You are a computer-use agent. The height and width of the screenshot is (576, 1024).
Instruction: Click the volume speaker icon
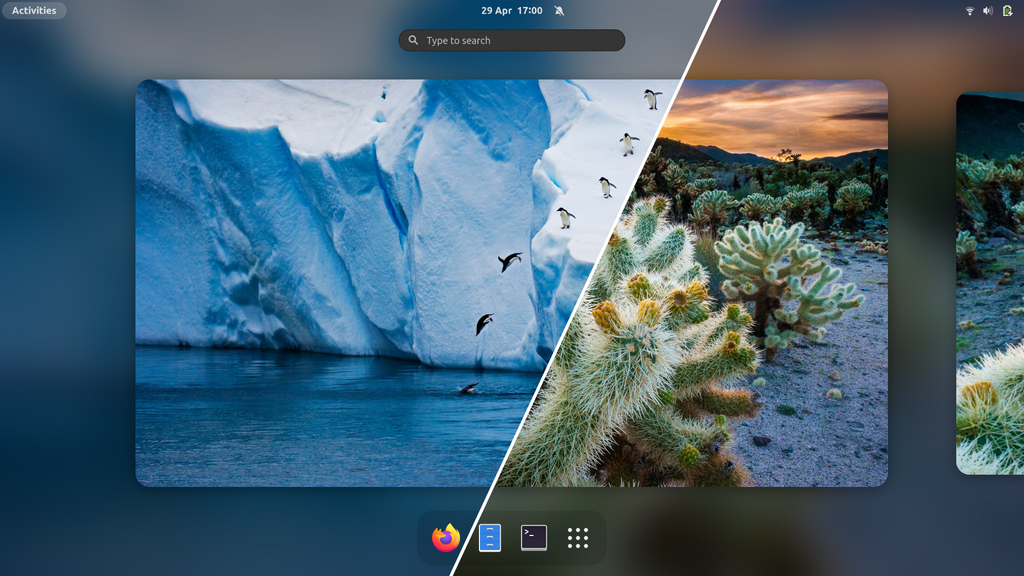coord(988,11)
